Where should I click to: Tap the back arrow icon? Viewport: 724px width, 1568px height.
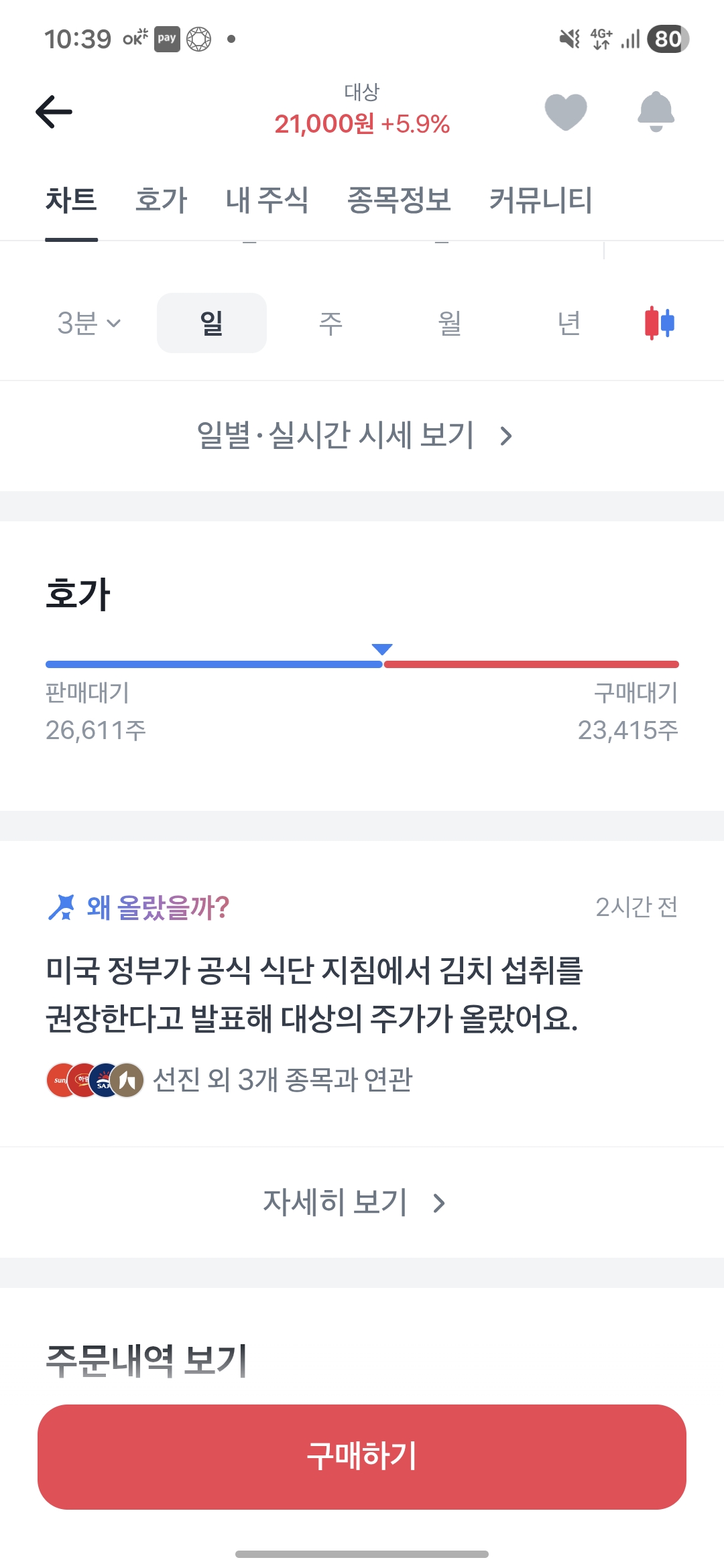(x=54, y=111)
